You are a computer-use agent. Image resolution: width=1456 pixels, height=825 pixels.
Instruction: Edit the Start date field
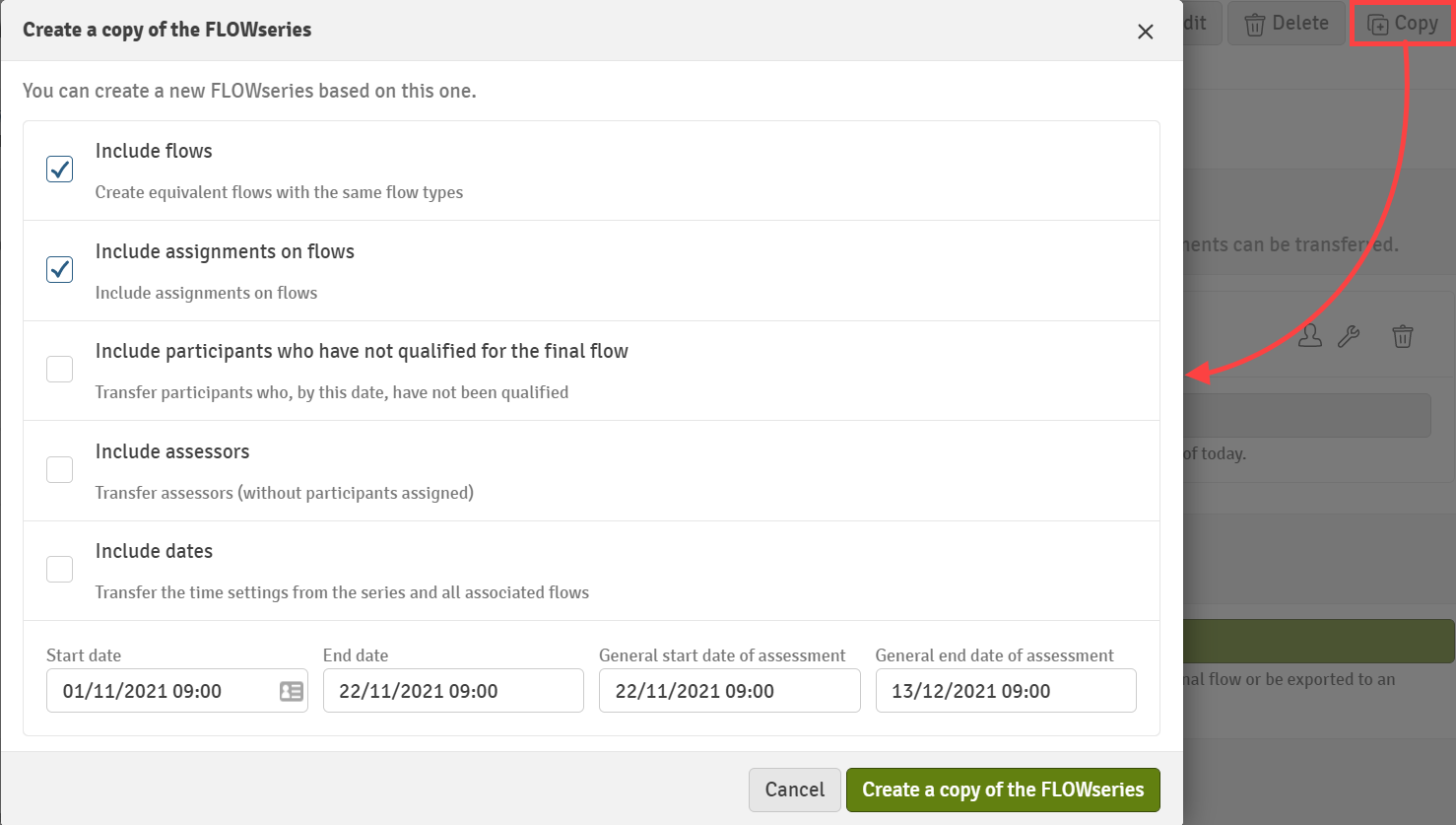pyautogui.click(x=177, y=690)
